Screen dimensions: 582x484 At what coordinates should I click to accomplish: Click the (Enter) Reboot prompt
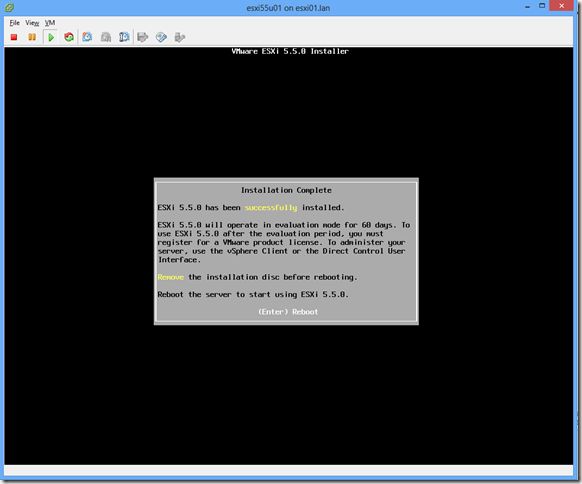click(288, 312)
